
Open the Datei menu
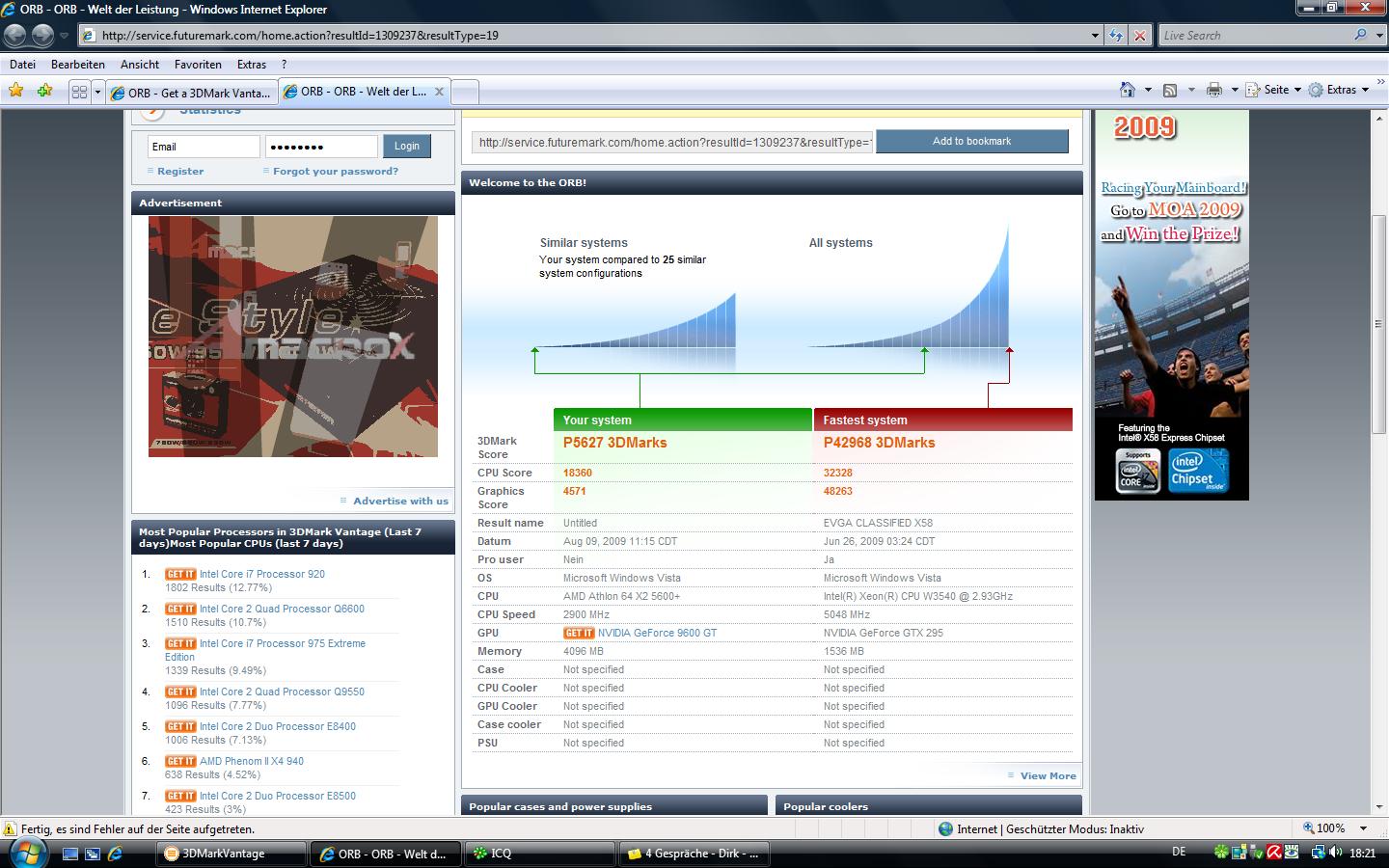click(22, 65)
